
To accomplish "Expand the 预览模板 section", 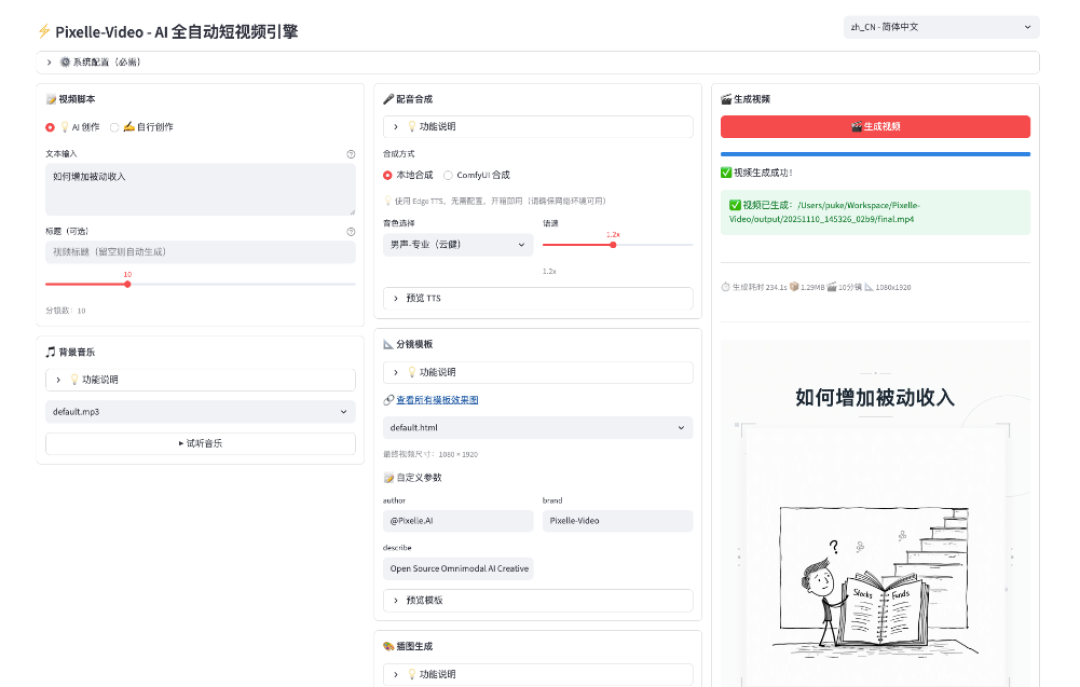I will (538, 600).
